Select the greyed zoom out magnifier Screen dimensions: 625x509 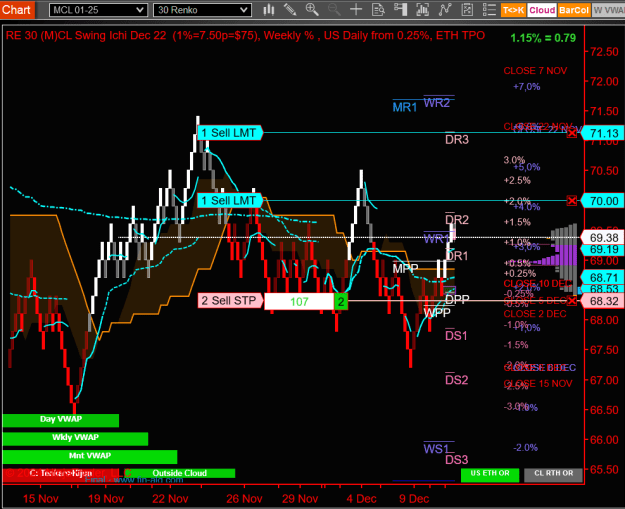point(334,10)
